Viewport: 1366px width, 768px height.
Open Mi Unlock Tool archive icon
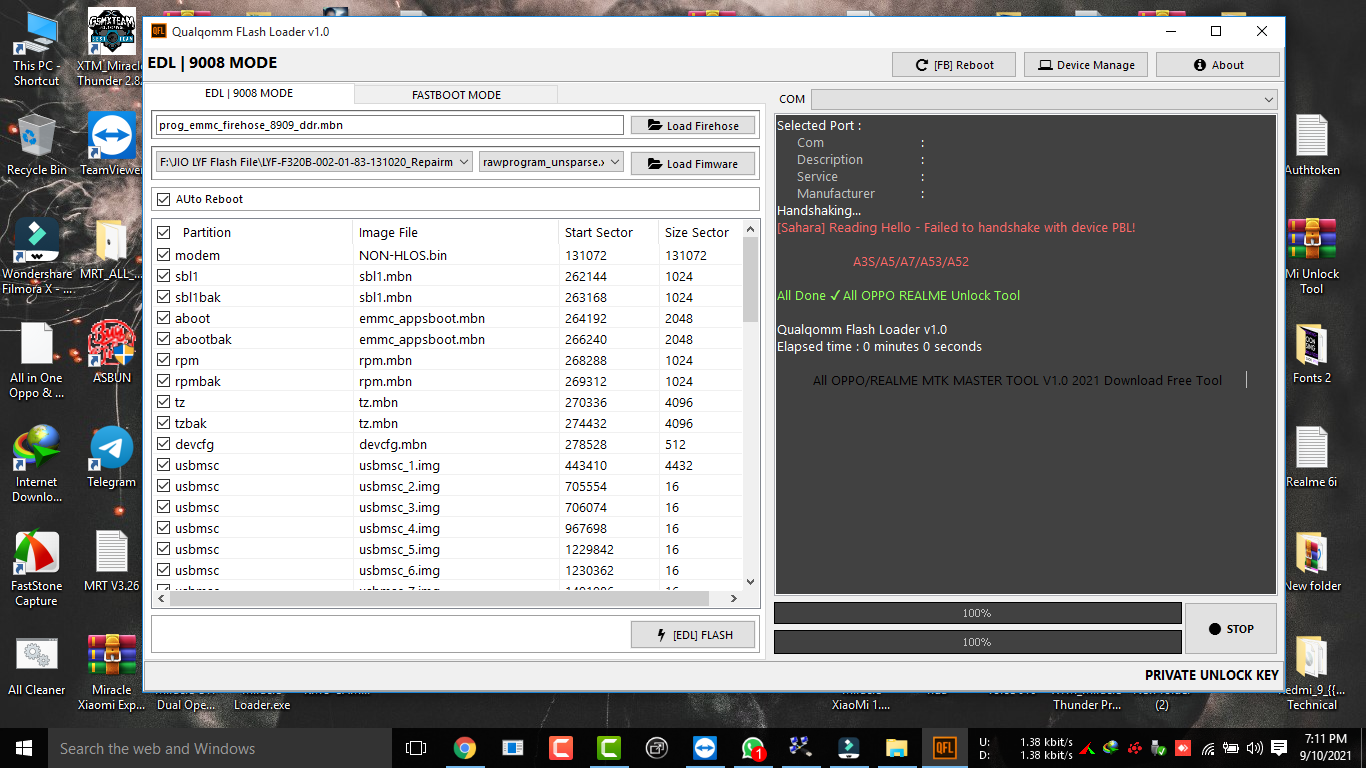click(1311, 255)
